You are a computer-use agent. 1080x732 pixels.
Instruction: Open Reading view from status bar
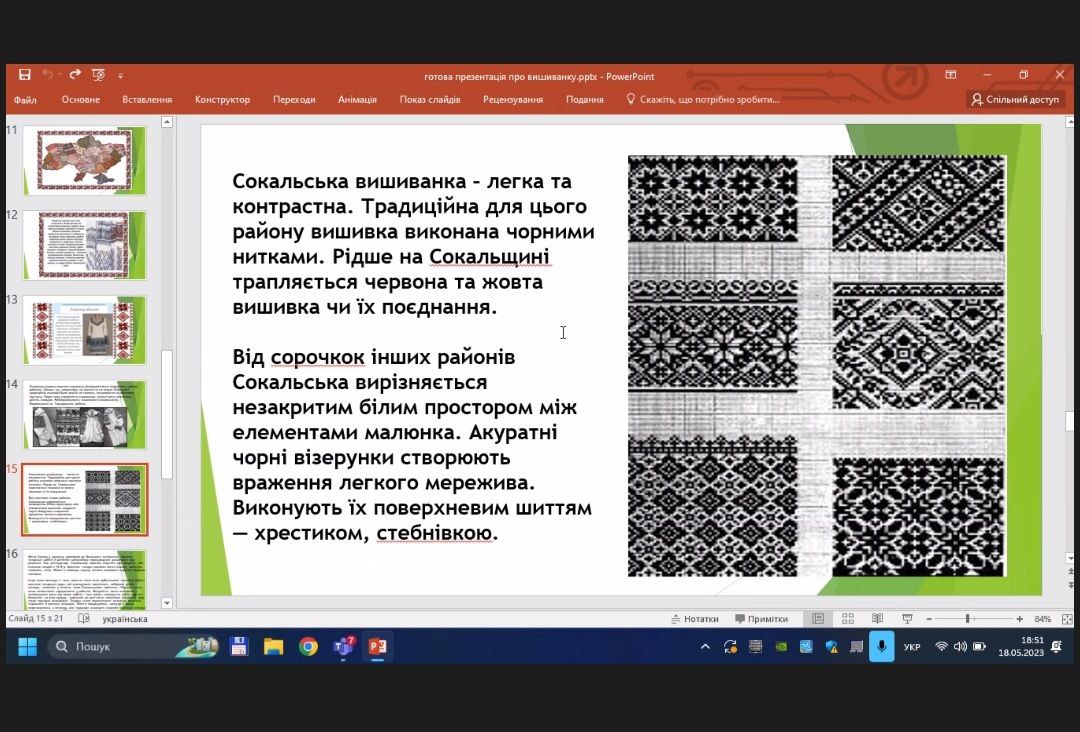(x=877, y=619)
